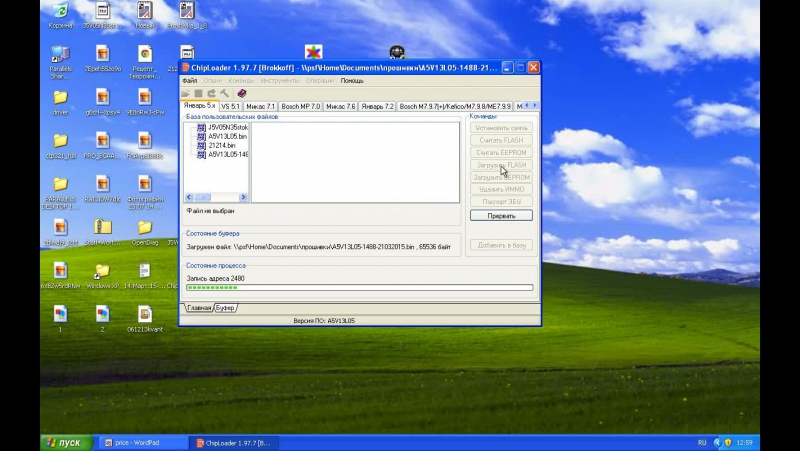Image resolution: width=800 pixels, height=451 pixels.
Task: Open the пуск Start button
Action: pos(67,443)
